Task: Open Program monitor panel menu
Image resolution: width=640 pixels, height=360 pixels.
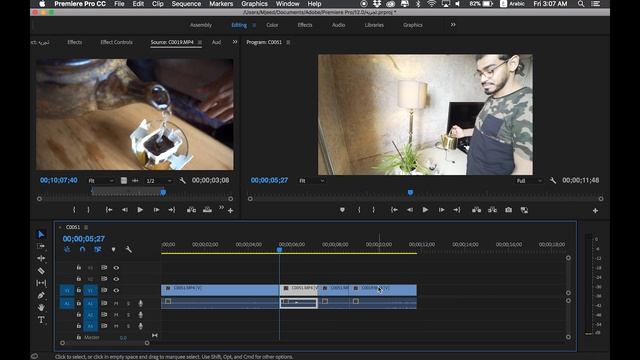Action: click(x=288, y=42)
